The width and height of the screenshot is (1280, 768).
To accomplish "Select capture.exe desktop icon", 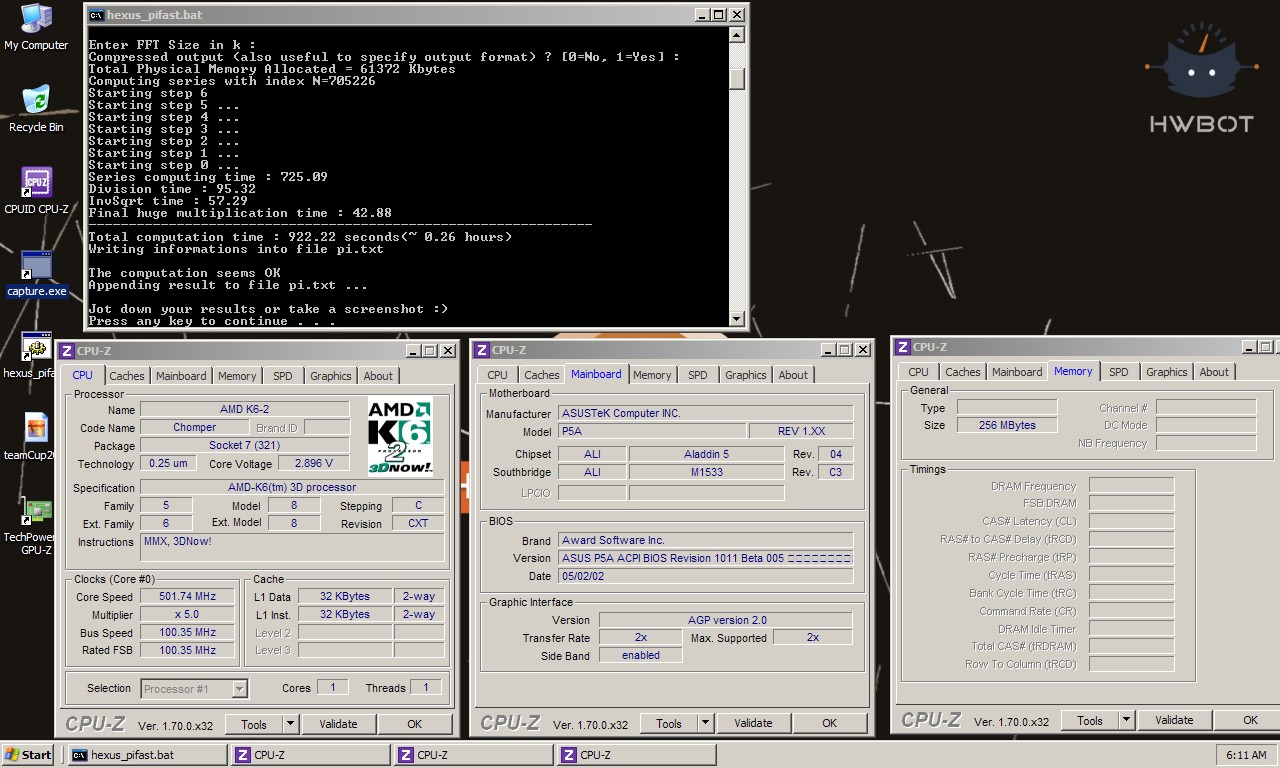I will tap(36, 274).
